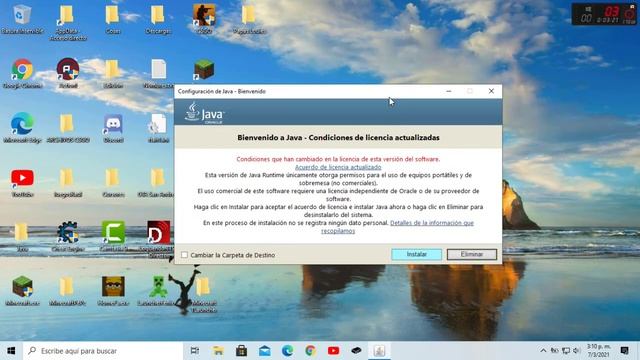
Task: Click the recording timer widget in top-right corner
Action: pos(604,14)
